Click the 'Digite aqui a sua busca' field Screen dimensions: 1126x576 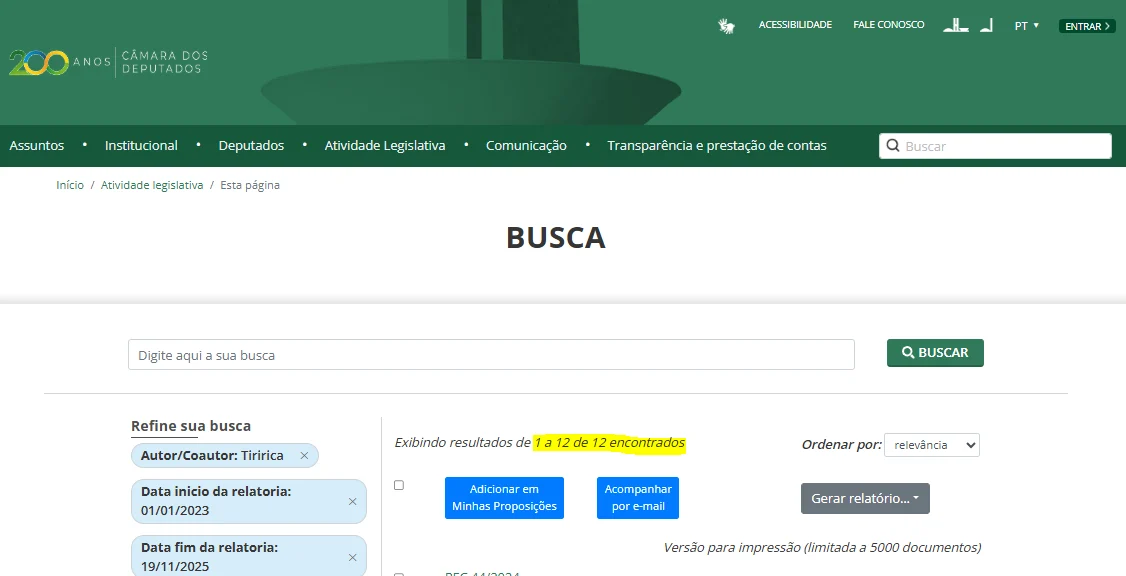pyautogui.click(x=491, y=355)
